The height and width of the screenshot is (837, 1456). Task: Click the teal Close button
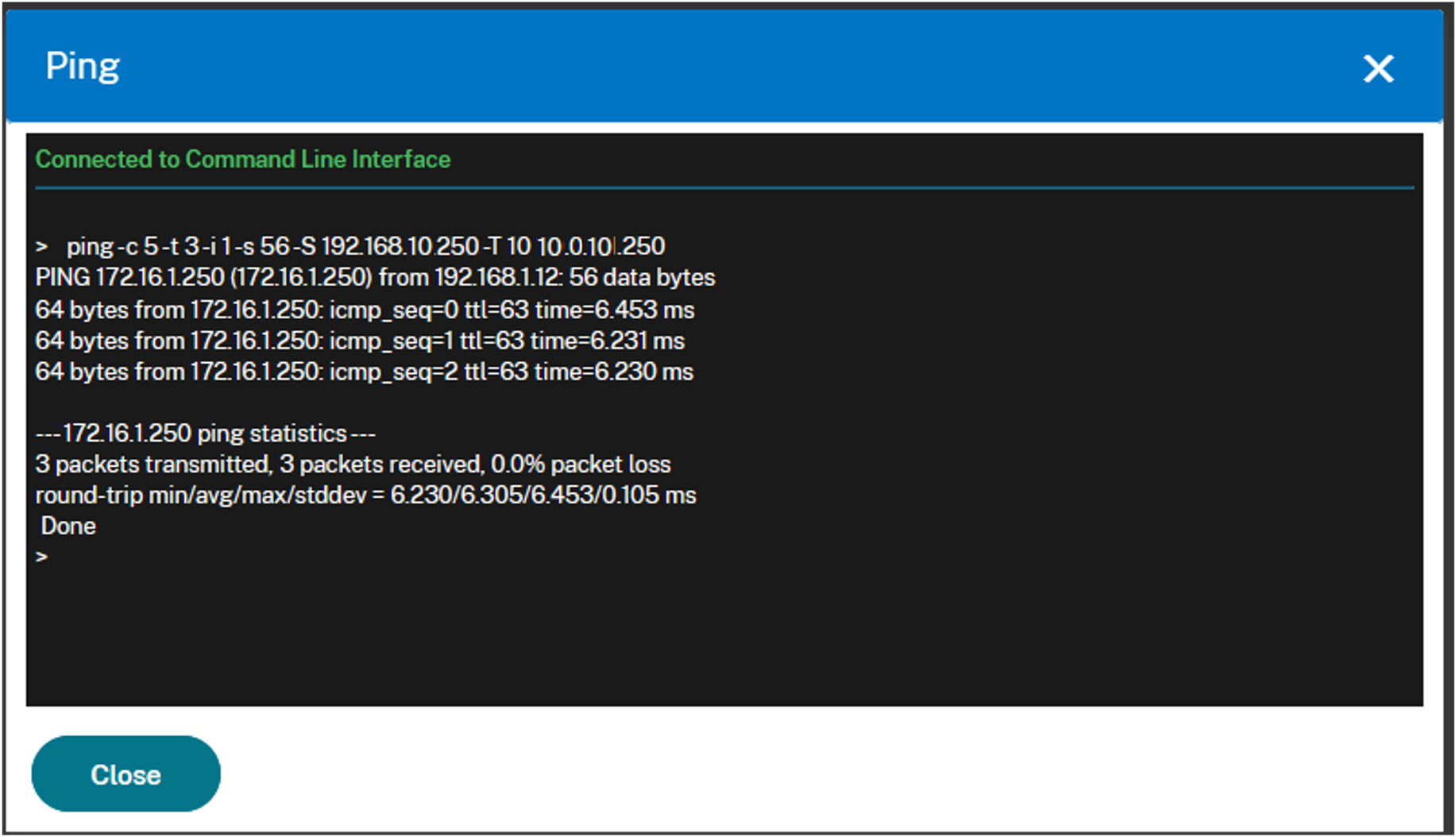click(126, 773)
